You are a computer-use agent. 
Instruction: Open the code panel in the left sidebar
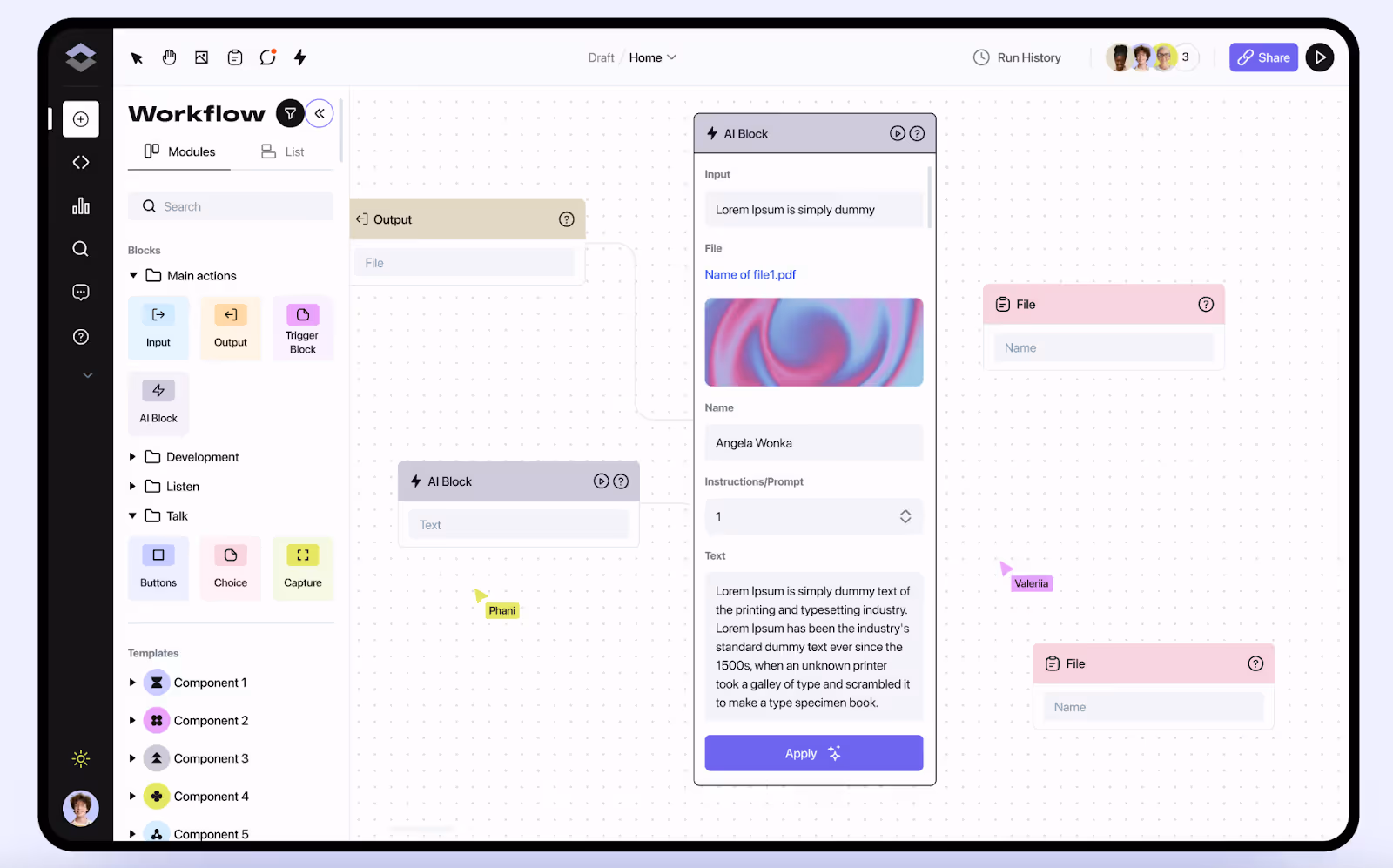coord(80,162)
